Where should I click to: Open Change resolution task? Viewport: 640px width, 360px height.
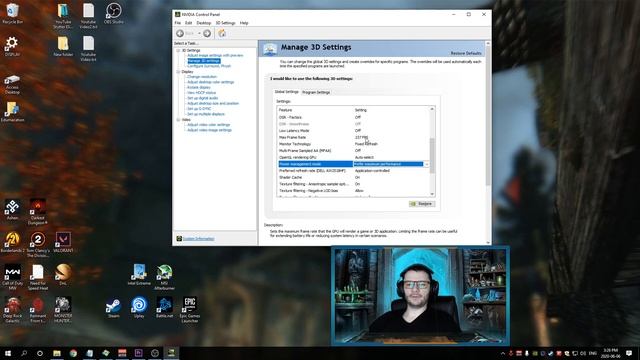pos(202,77)
